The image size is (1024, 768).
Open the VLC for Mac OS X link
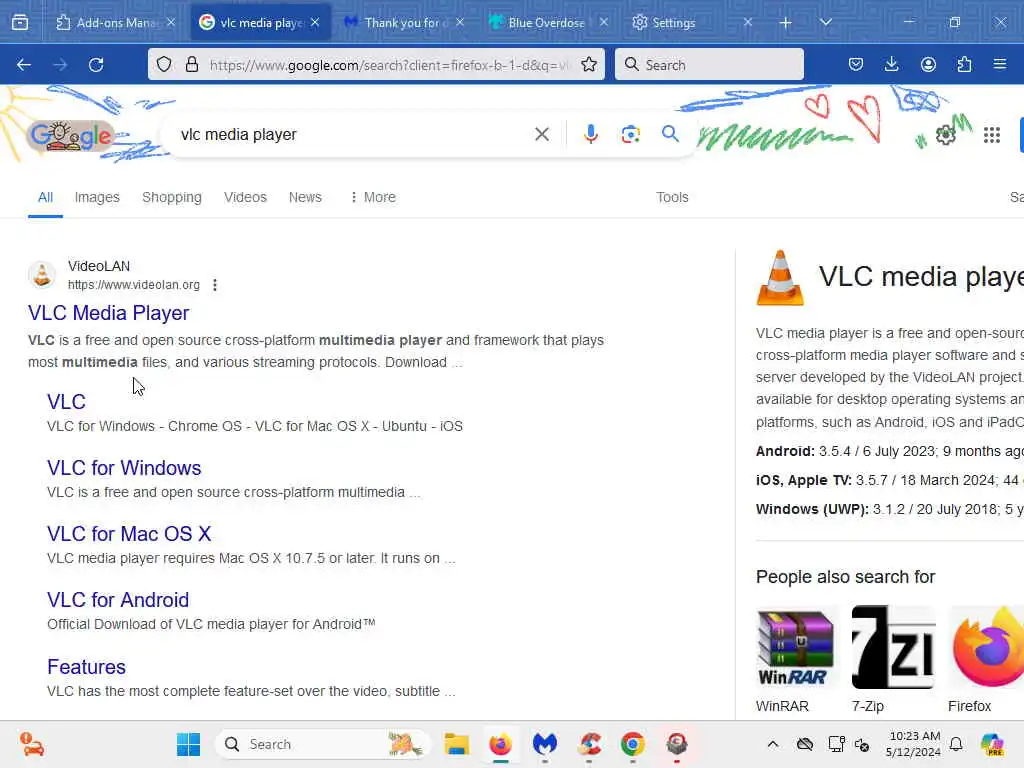129,534
